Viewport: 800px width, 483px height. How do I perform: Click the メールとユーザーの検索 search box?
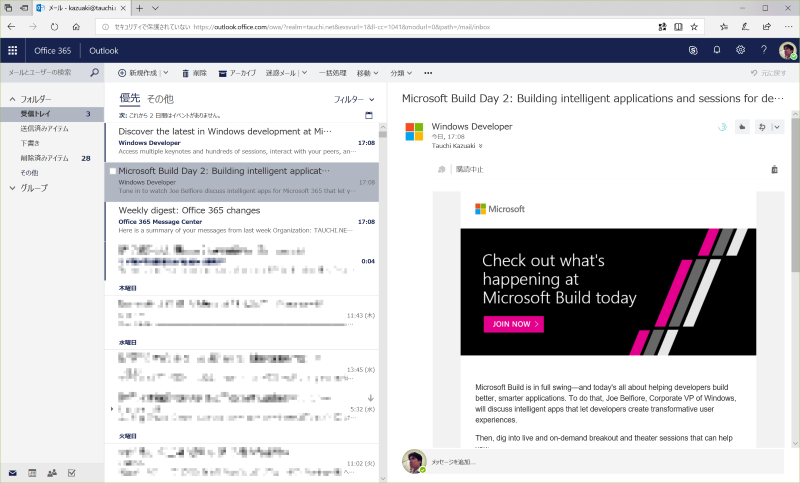(45, 72)
